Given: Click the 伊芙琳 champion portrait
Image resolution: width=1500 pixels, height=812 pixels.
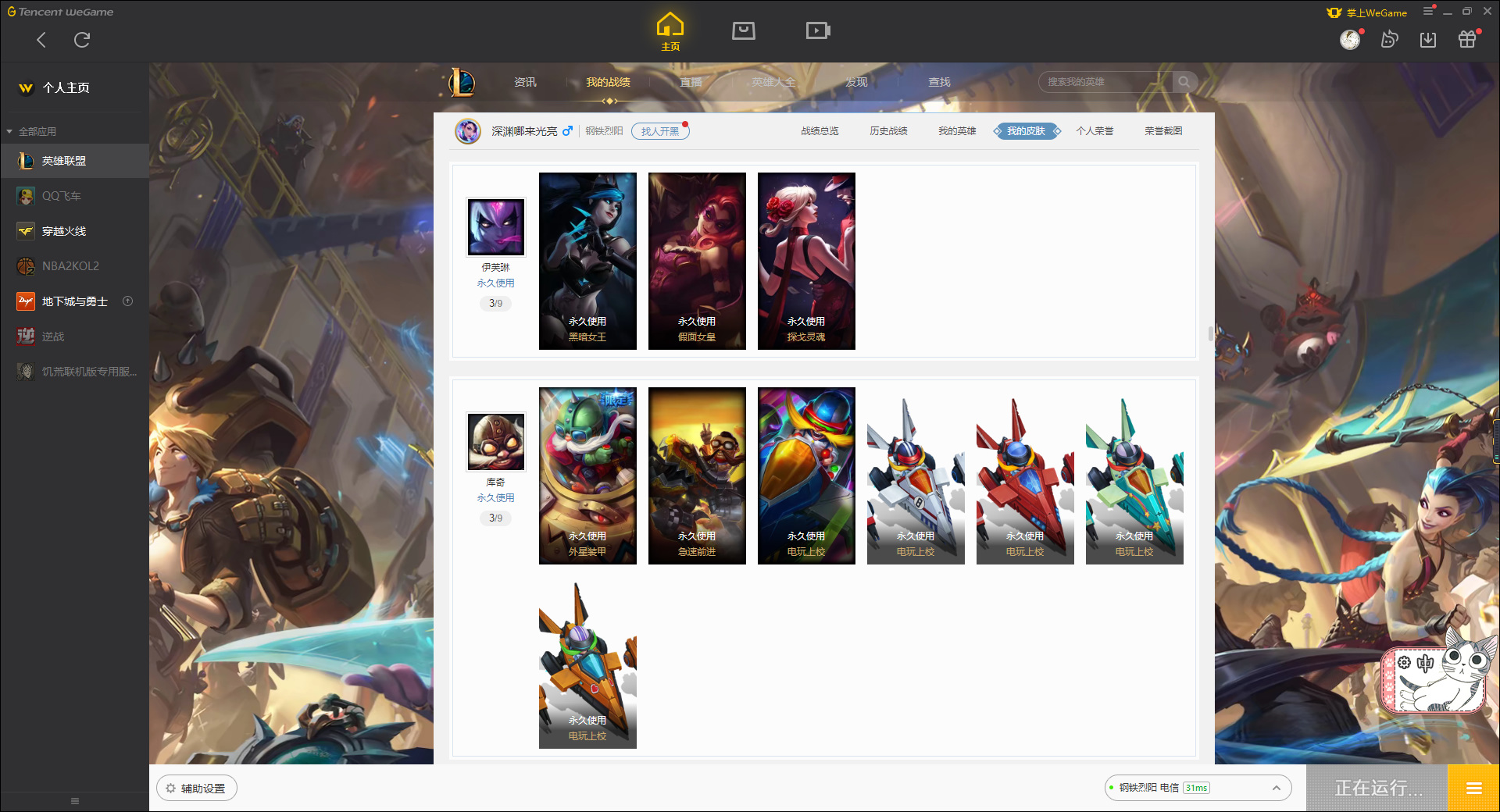Looking at the screenshot, I should (496, 227).
